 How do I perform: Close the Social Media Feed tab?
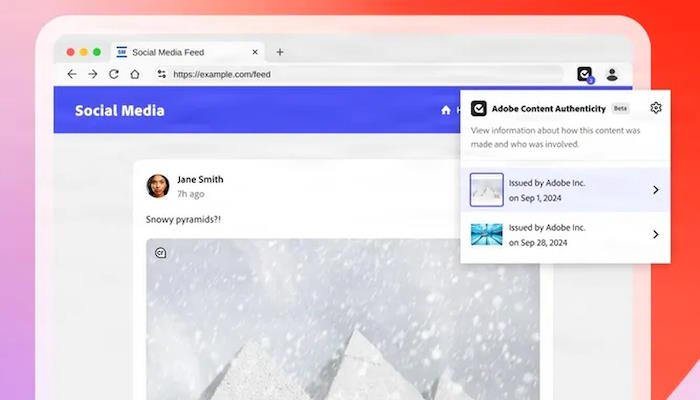(255, 52)
